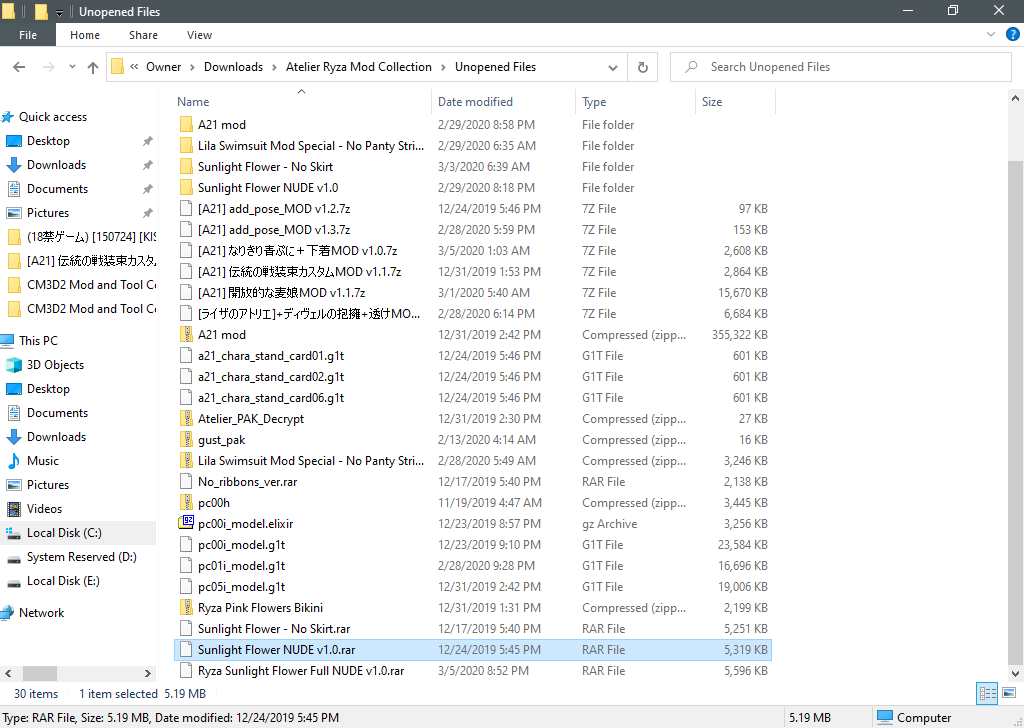Open recent locations dropdown arrow

click(x=72, y=67)
